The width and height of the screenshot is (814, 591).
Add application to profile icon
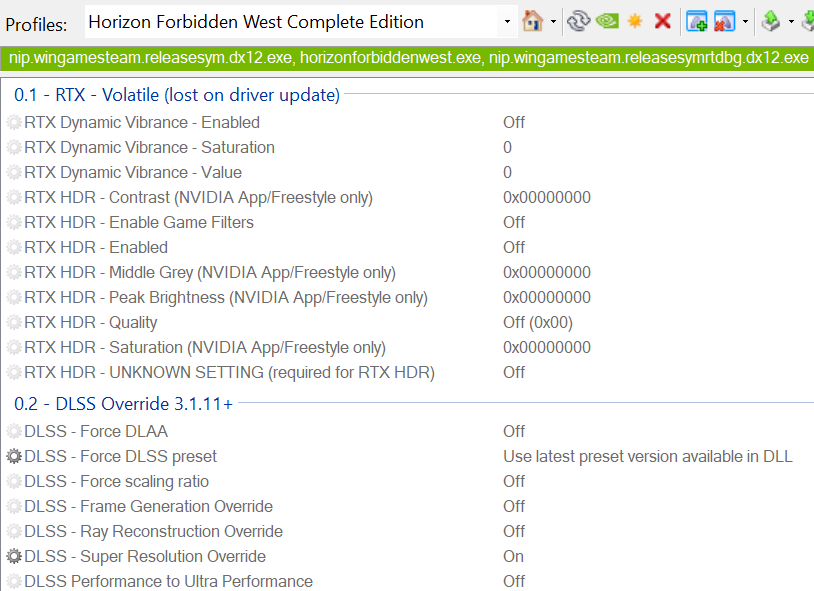(x=697, y=21)
